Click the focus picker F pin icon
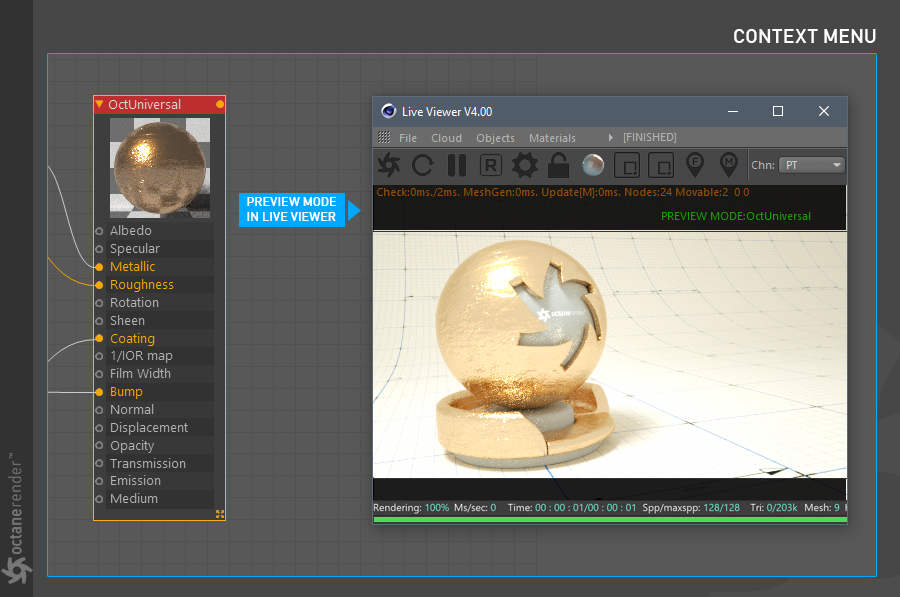Viewport: 900px width, 597px height. (x=695, y=164)
